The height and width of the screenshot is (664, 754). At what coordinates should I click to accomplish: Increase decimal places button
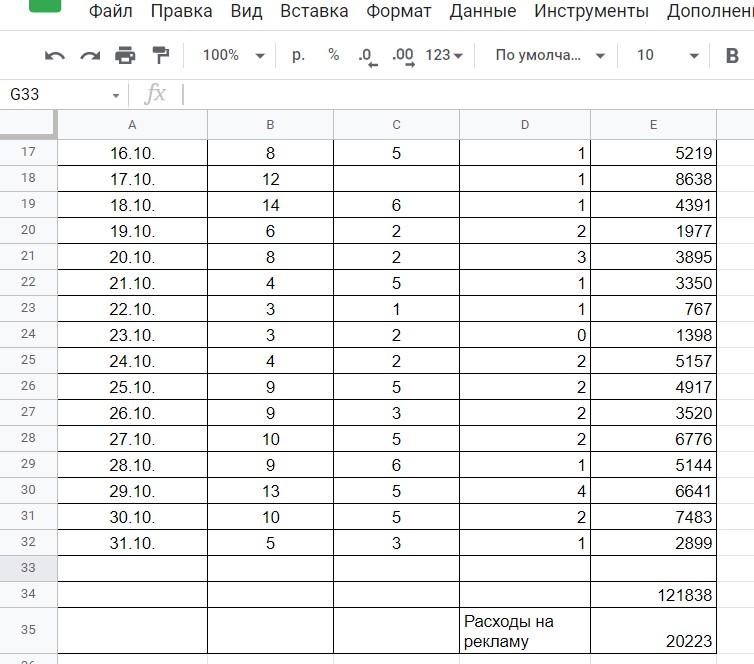403,56
